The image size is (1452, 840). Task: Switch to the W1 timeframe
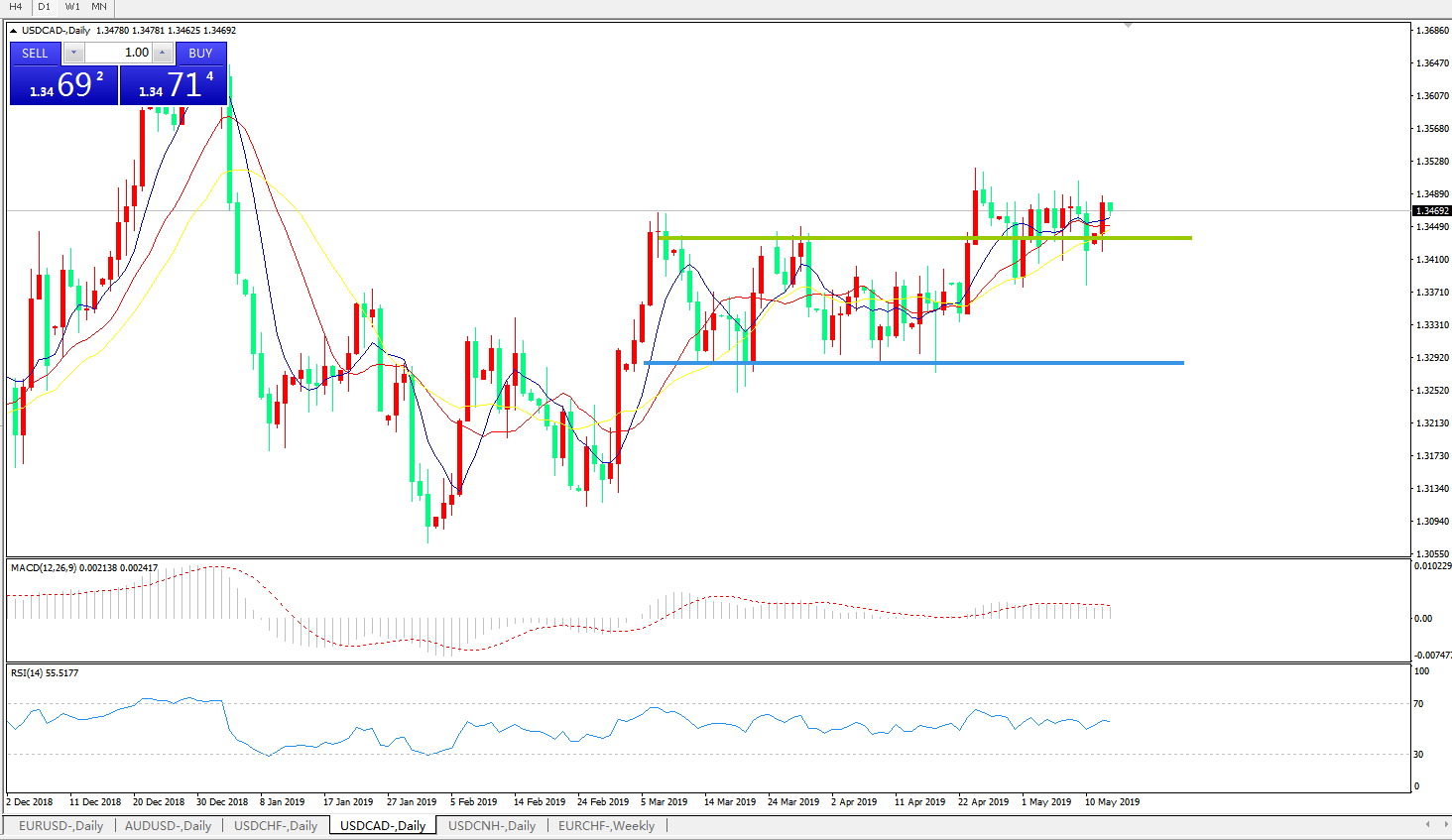72,7
